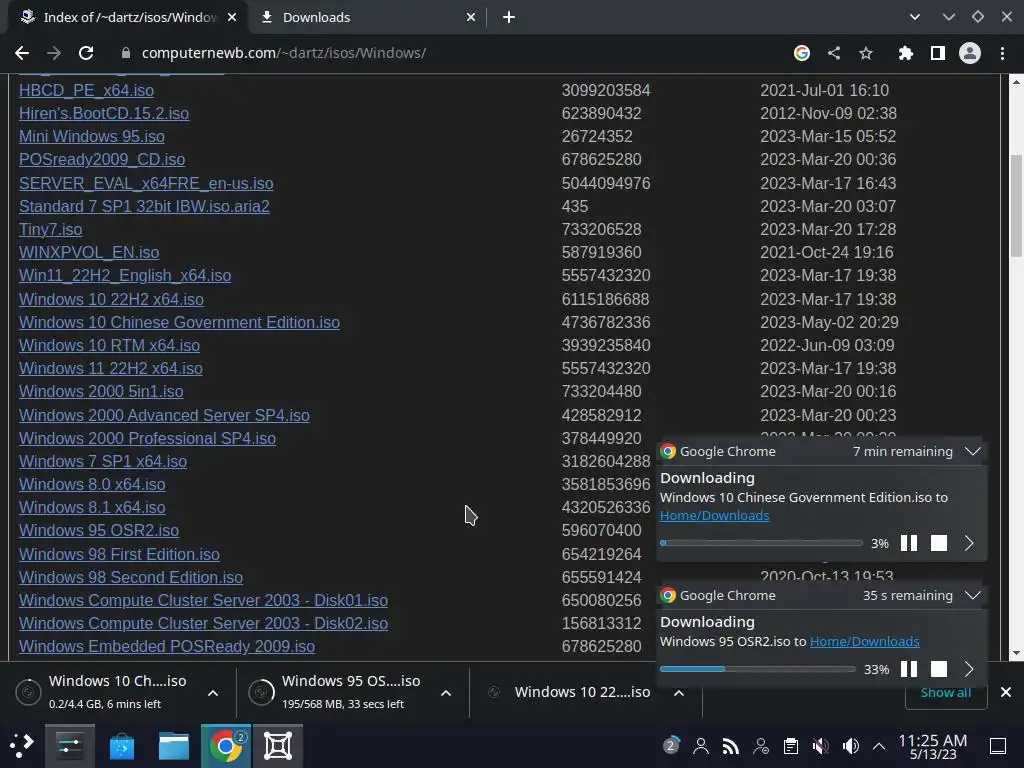Download Mini Windows 95.iso
This screenshot has height=768, width=1024.
pos(91,136)
